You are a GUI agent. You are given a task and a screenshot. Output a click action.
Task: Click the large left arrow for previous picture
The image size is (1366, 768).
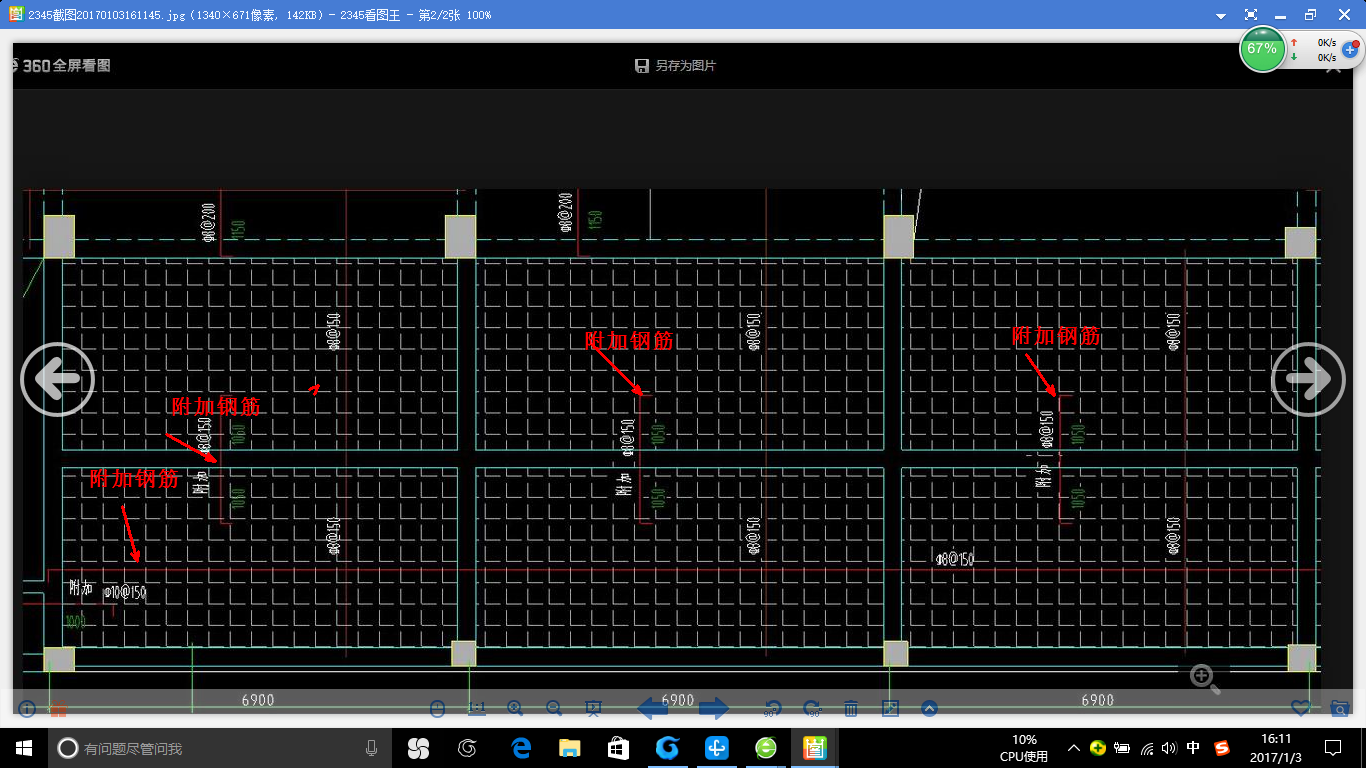click(58, 379)
